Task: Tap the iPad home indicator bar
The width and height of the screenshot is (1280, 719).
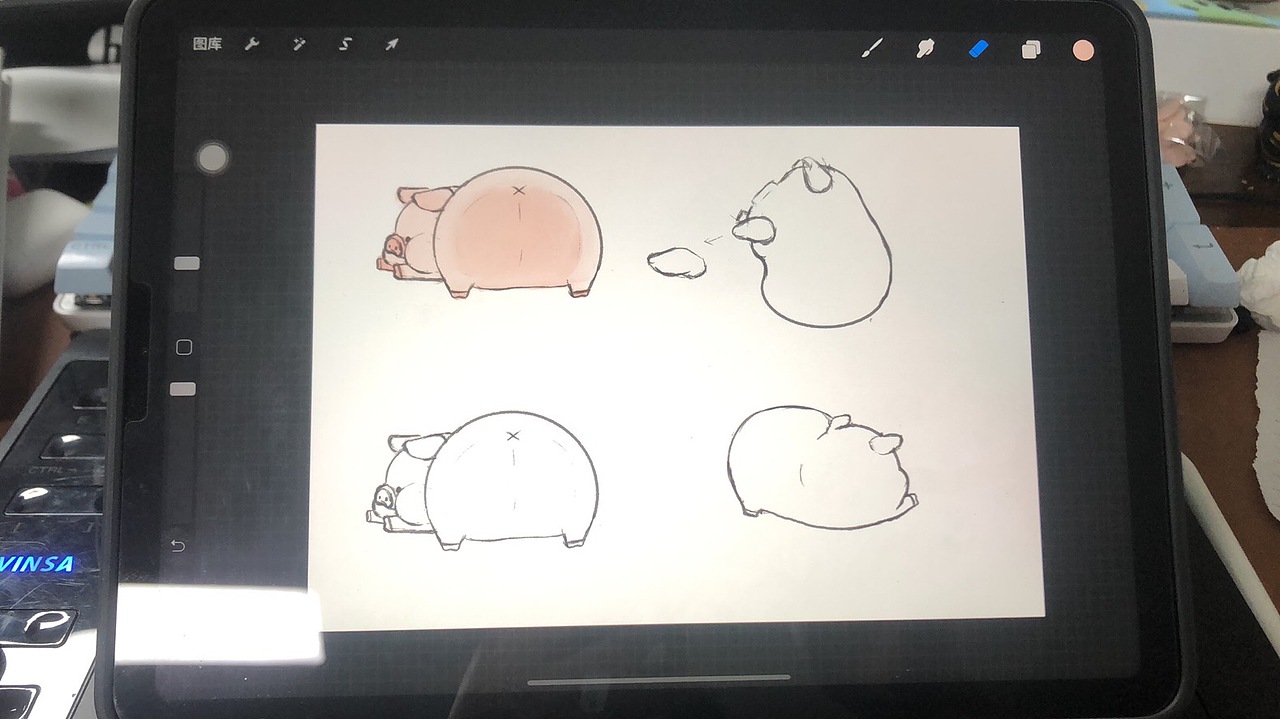Action: pos(660,679)
